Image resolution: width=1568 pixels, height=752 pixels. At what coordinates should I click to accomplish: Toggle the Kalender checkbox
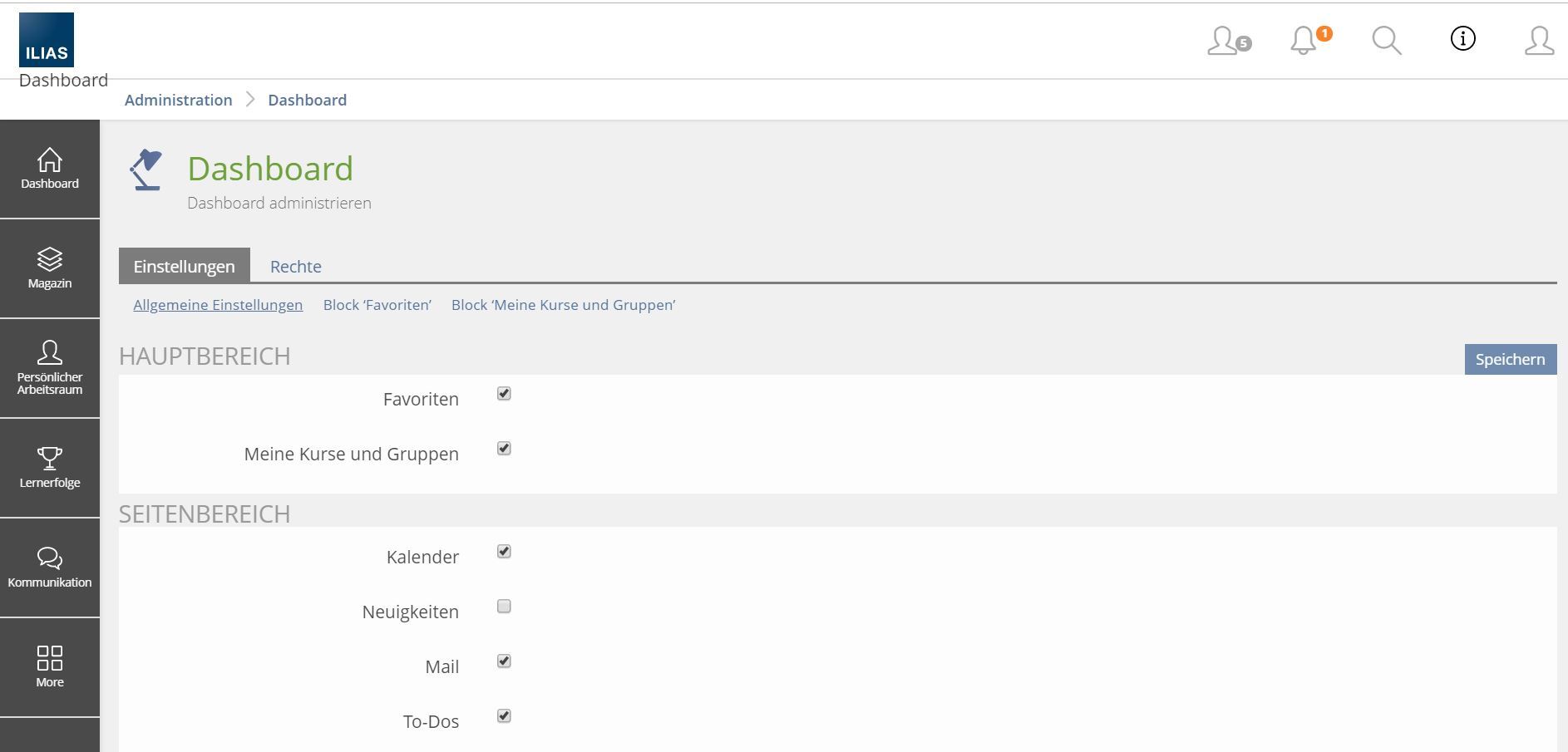coord(504,552)
